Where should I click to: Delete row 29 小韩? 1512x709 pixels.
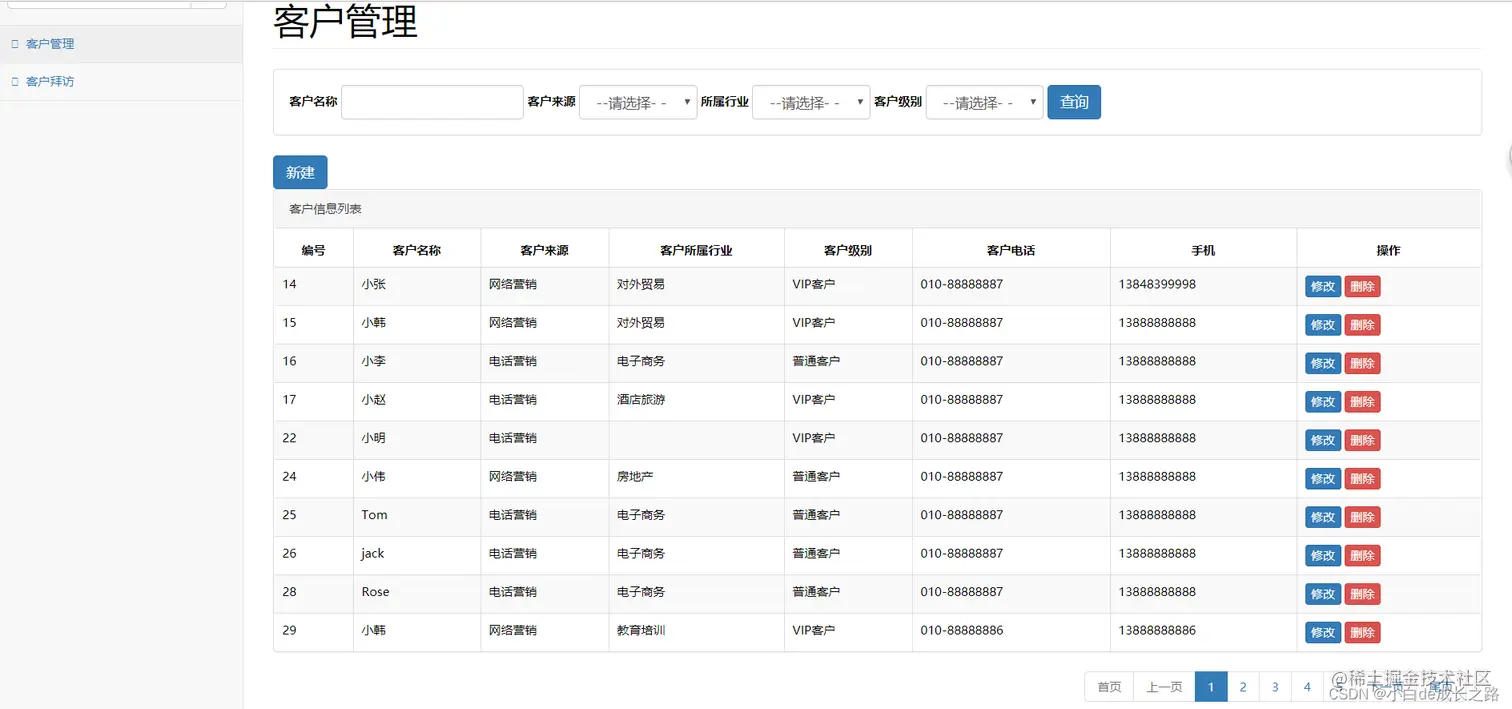tap(1362, 633)
